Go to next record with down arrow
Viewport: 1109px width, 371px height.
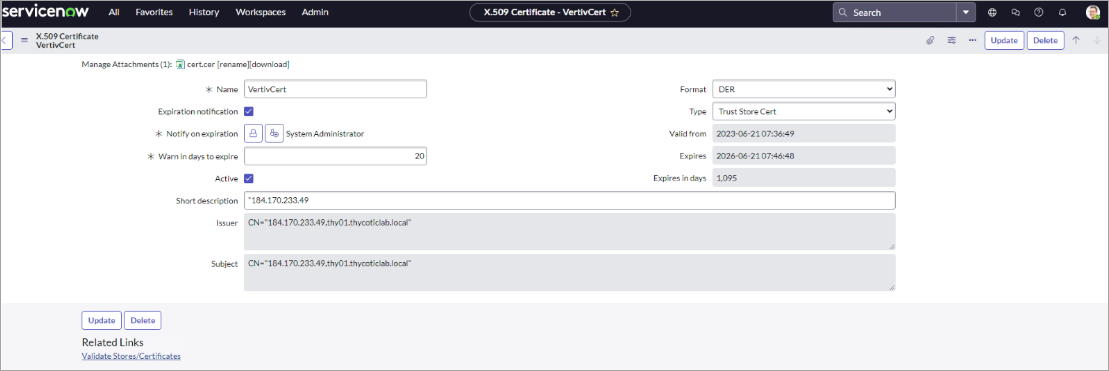1097,40
